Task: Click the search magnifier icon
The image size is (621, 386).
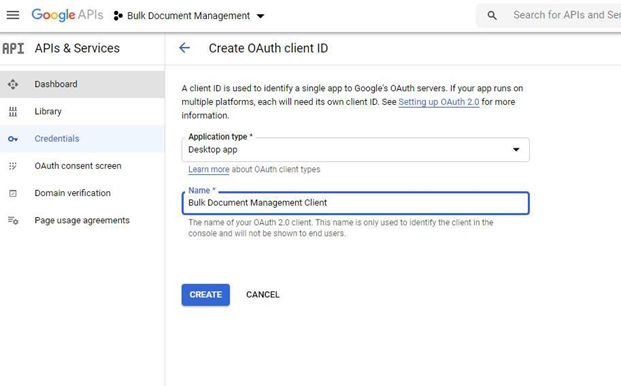Action: [492, 15]
